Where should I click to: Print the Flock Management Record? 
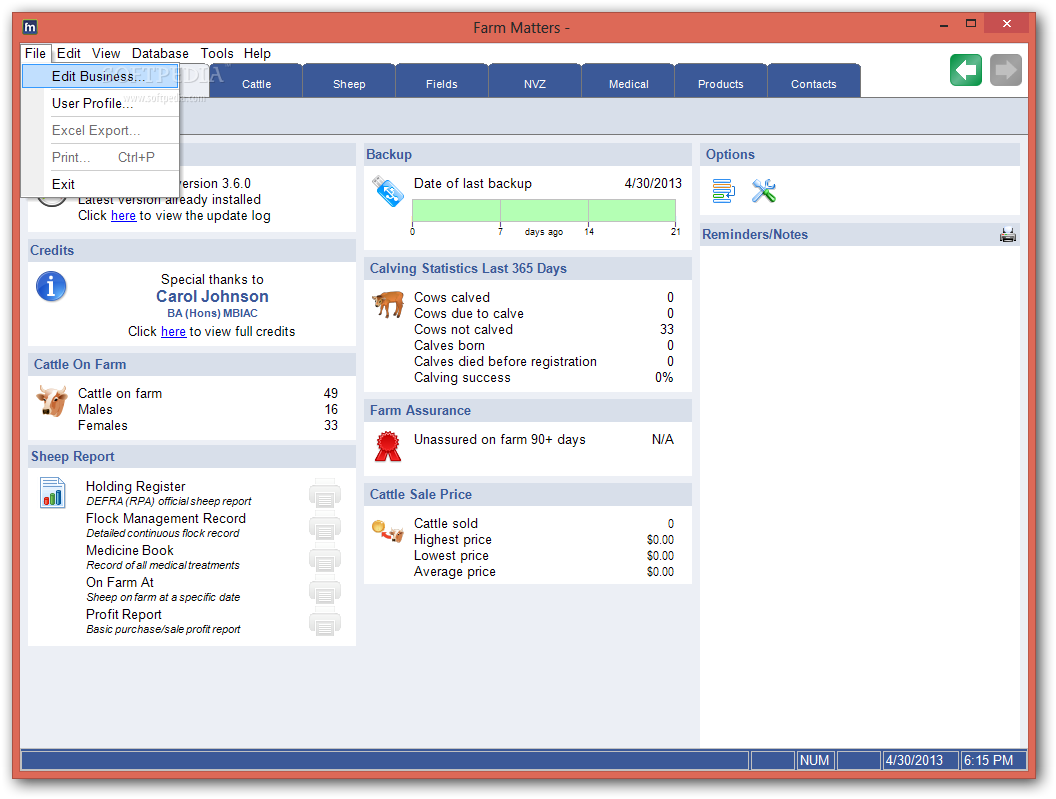click(325, 525)
